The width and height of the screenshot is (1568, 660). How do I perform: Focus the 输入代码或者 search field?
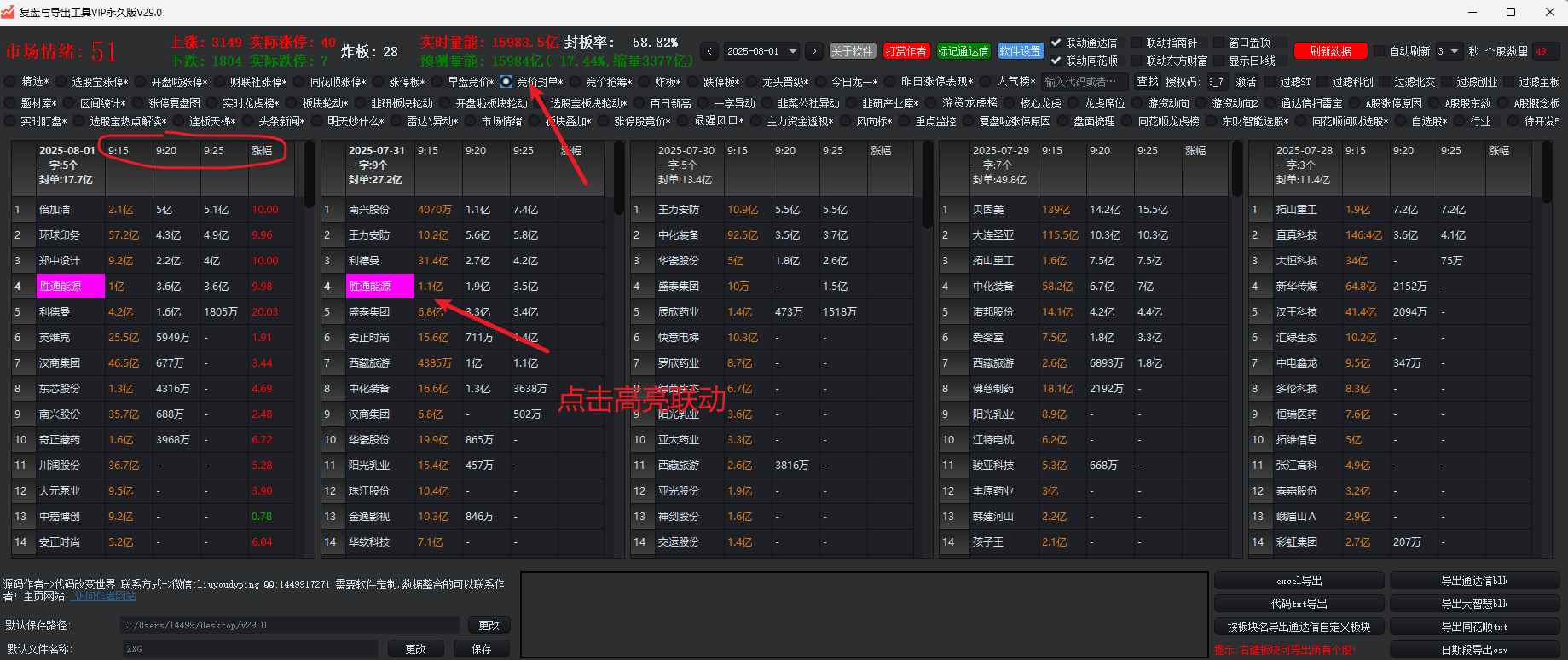pyautogui.click(x=1085, y=82)
